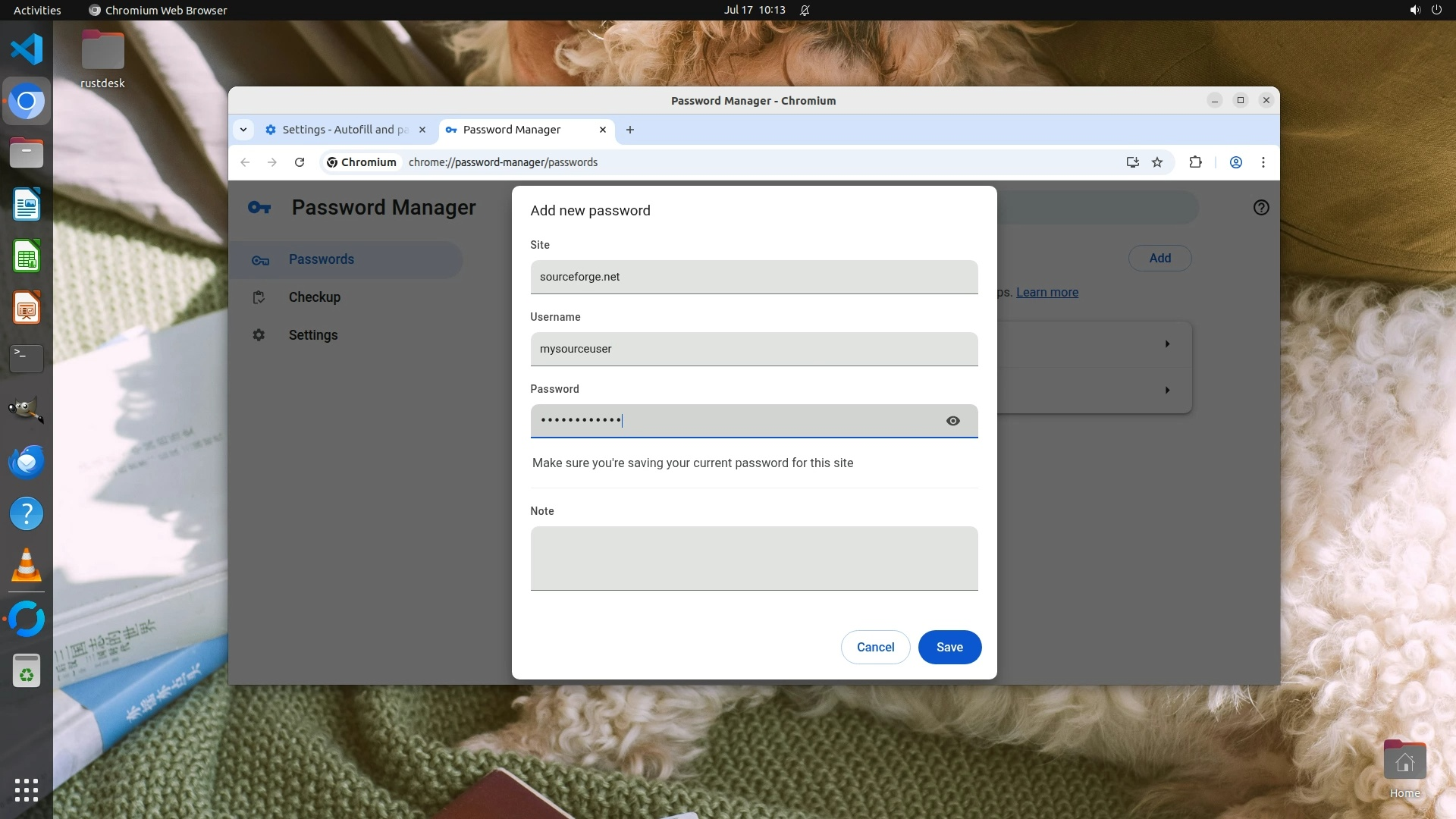Open the tab search dropdown arrow
This screenshot has height=819, width=1456.
[243, 130]
